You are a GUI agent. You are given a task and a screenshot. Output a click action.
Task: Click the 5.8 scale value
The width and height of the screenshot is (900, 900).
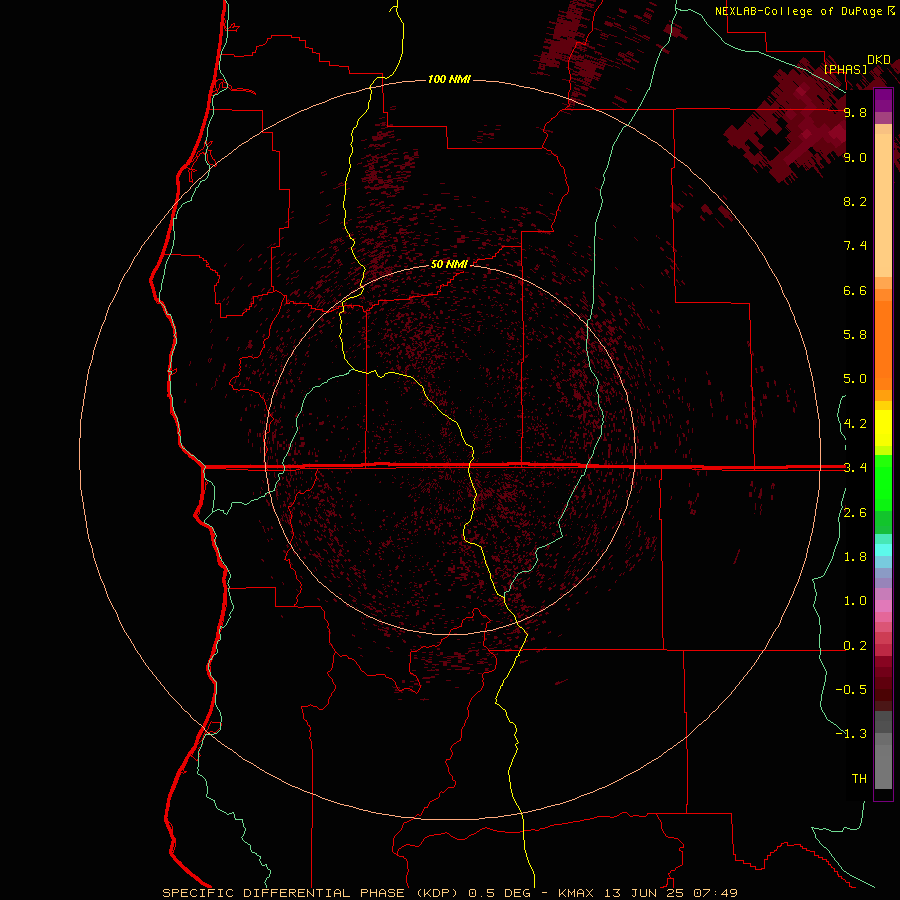[x=855, y=335]
